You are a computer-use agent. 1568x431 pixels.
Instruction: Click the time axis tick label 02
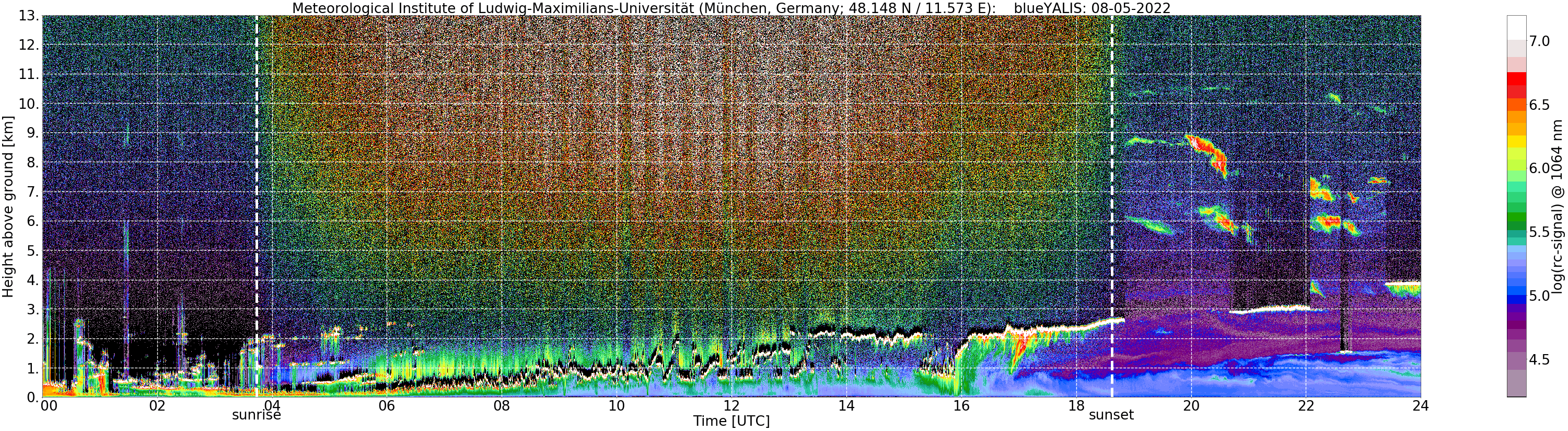157,405
